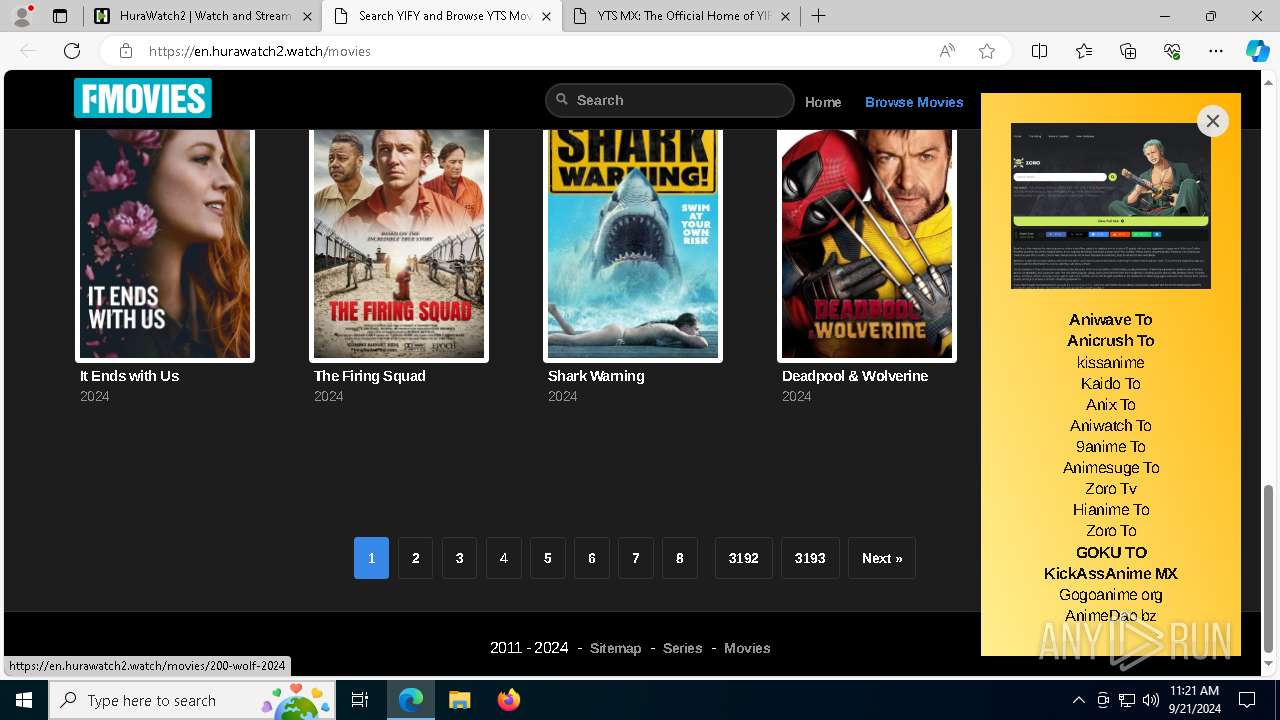Open Favorites list icon
This screenshot has width=1280, height=720.
(1084, 51)
